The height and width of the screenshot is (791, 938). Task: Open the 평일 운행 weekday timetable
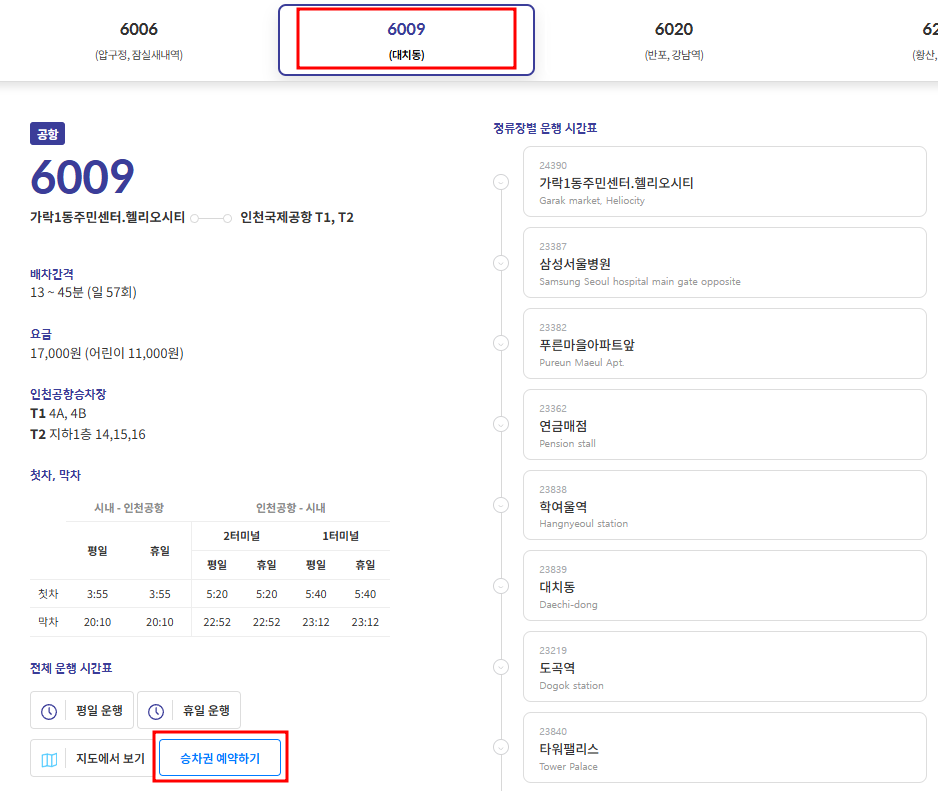click(82, 710)
